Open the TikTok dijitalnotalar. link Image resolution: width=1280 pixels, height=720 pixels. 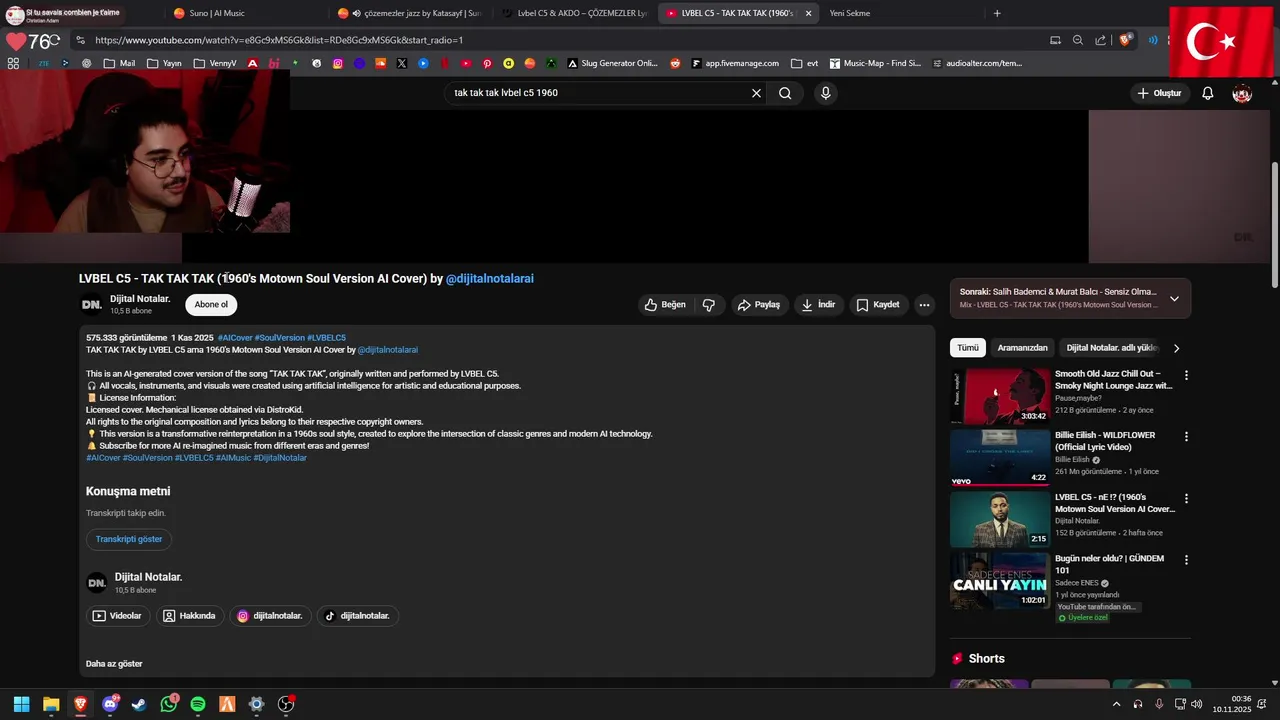[x=357, y=616]
